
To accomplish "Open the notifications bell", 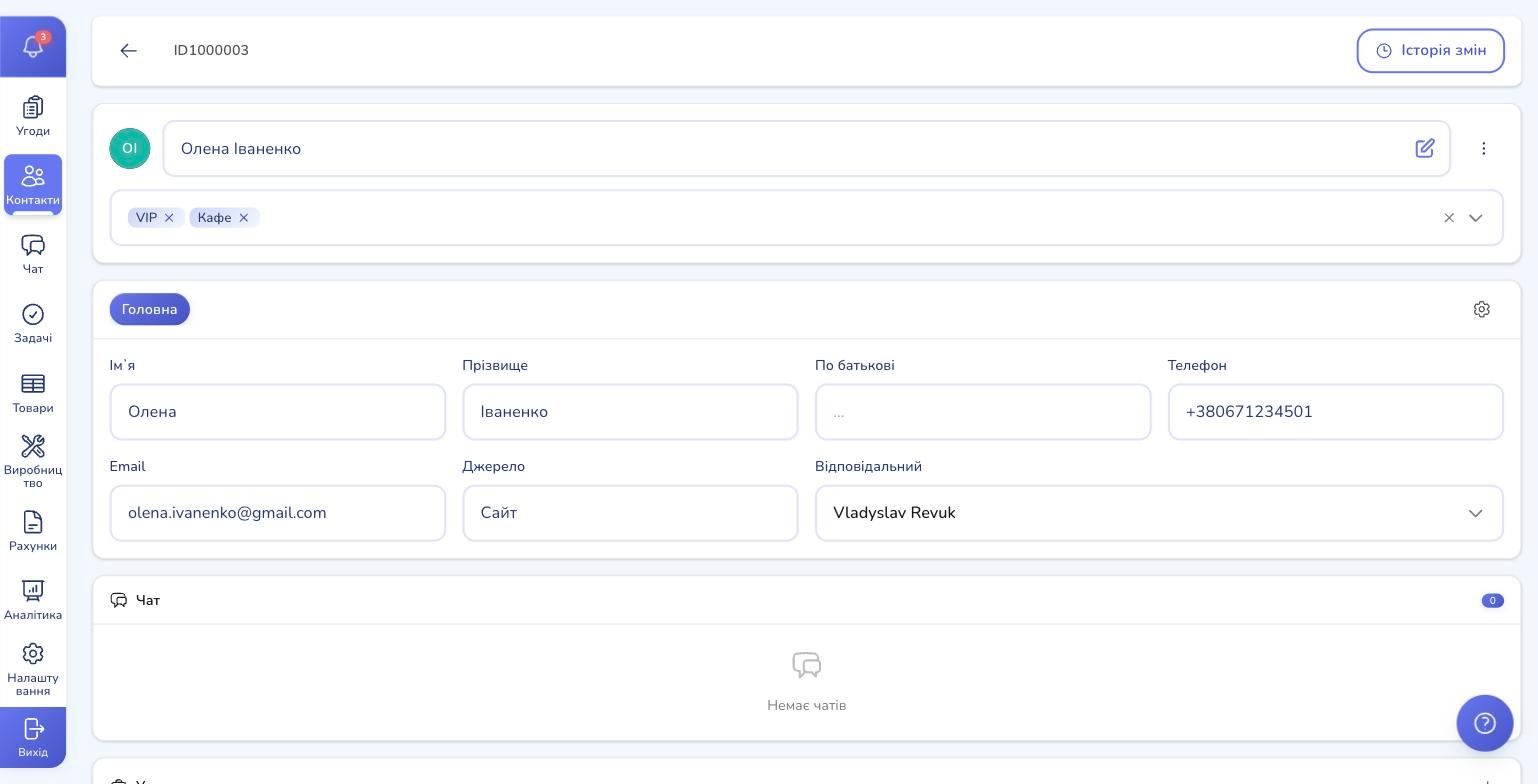I will (33, 46).
